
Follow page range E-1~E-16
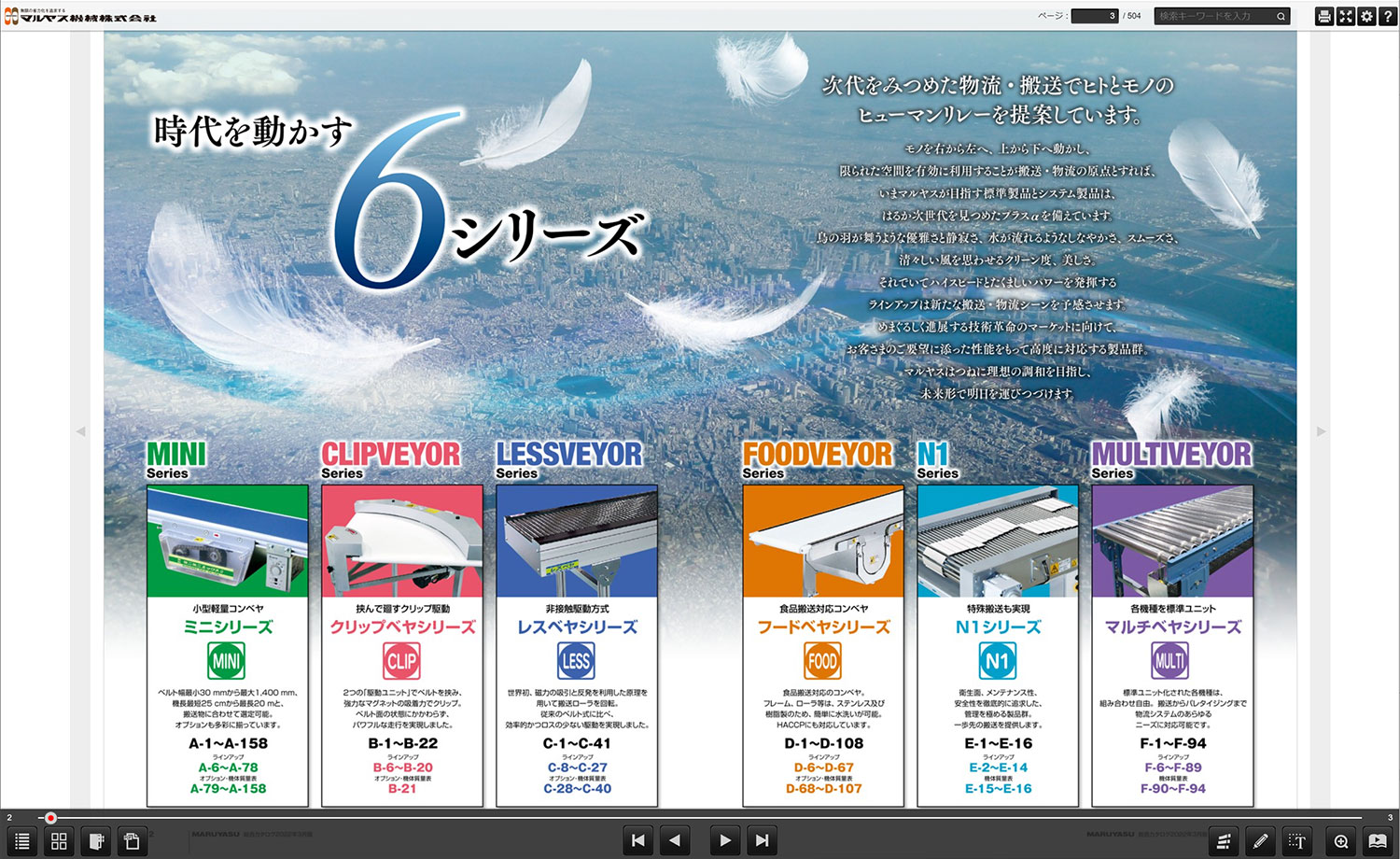(x=998, y=743)
